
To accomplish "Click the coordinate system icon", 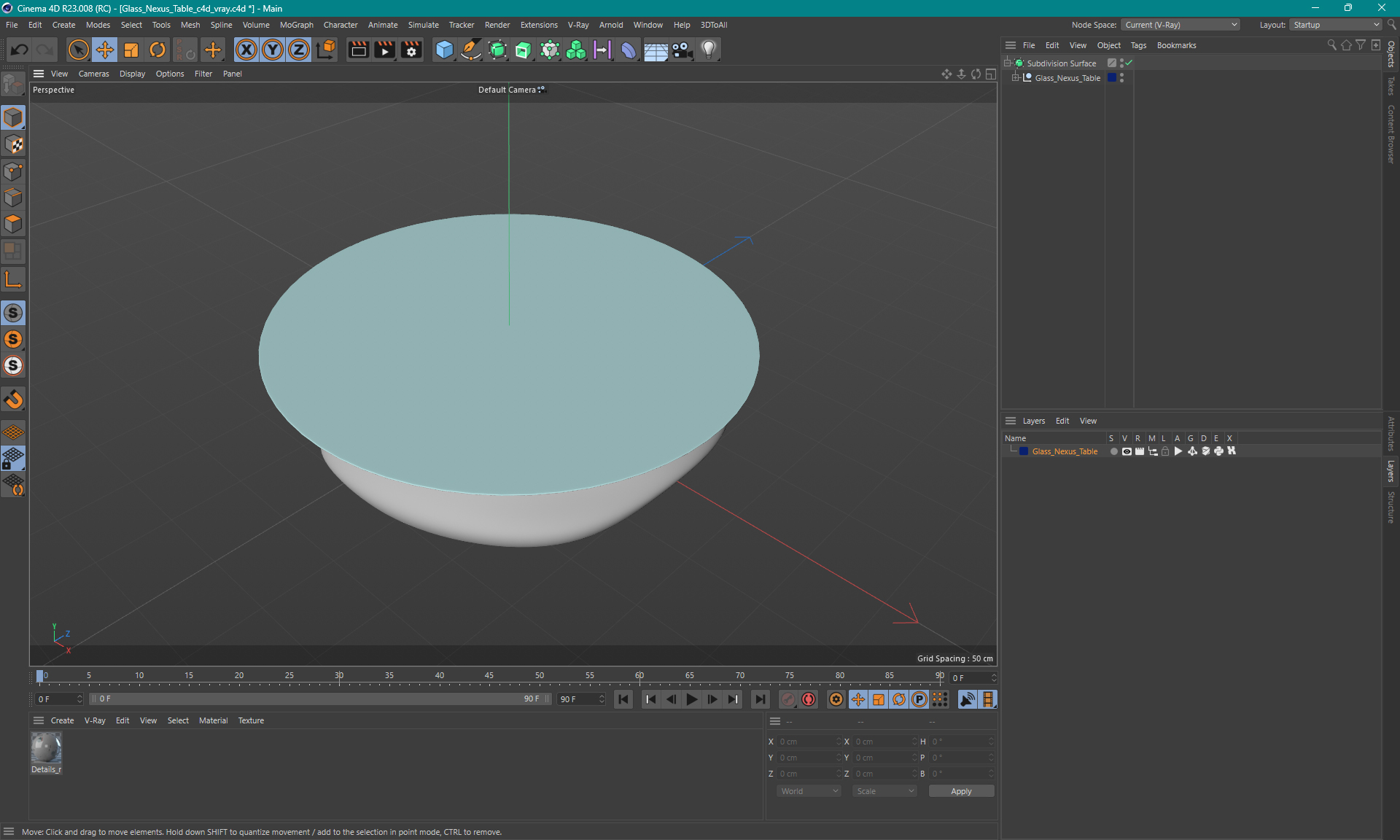I will pos(326,50).
